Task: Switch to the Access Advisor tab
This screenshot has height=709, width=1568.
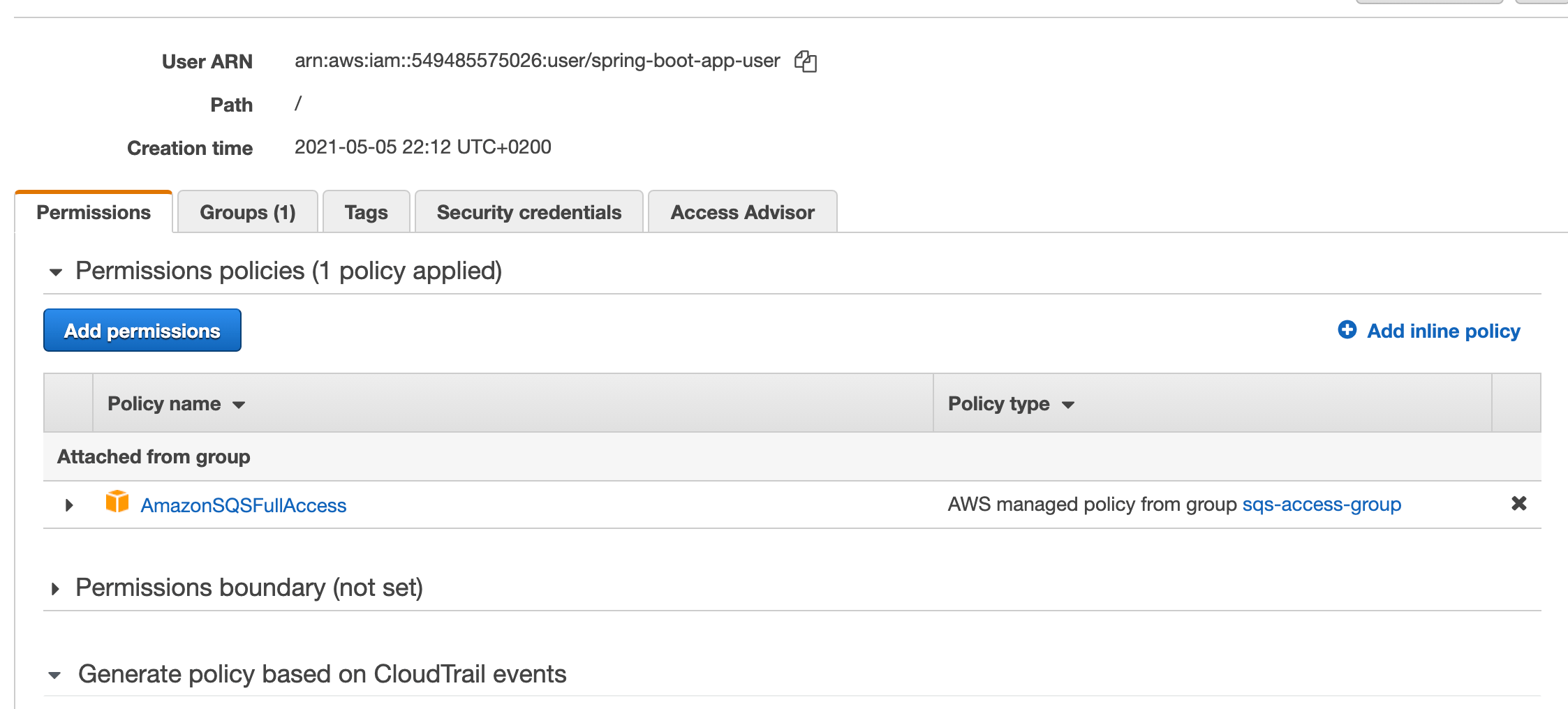Action: [x=742, y=211]
